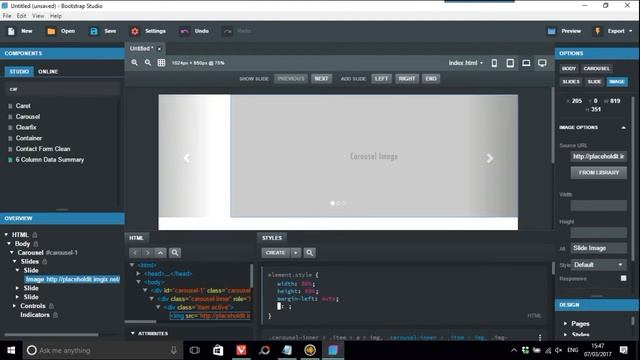Viewport: 640px width, 360px height.
Task: Switch to phone viewport size
Action: click(494, 63)
